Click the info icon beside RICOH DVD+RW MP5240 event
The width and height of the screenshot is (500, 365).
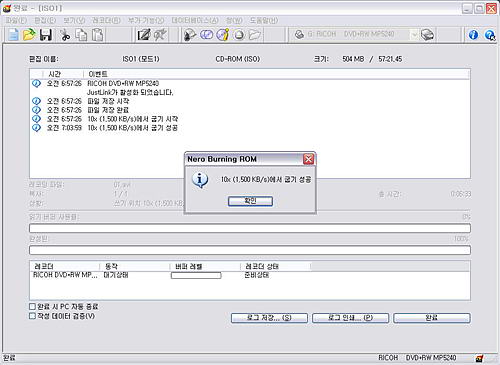coord(36,83)
